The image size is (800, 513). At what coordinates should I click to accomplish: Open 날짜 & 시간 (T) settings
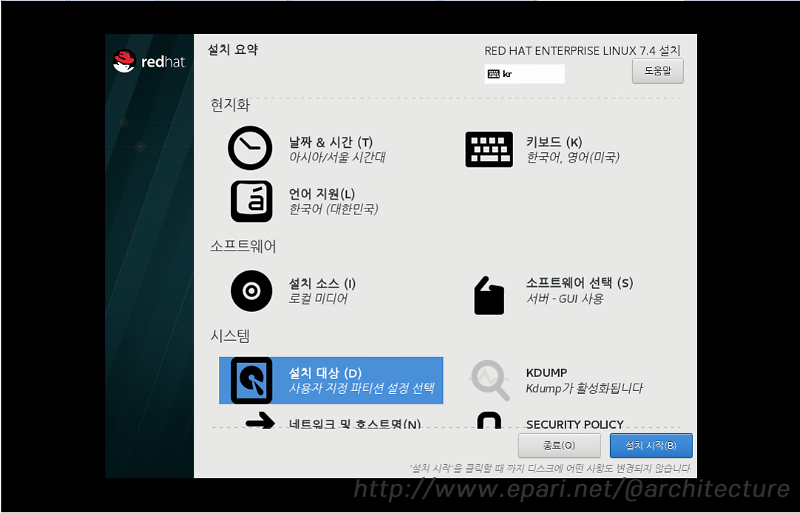coord(331,141)
